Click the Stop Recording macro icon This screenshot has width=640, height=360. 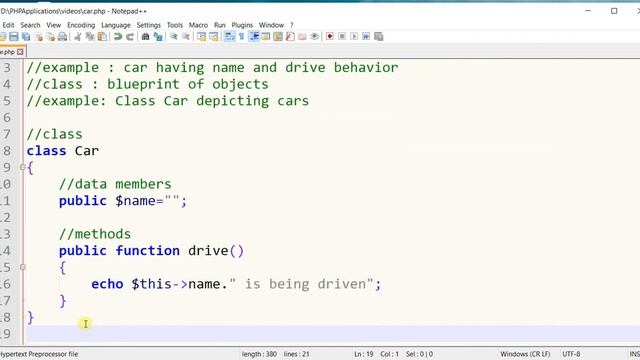point(342,37)
